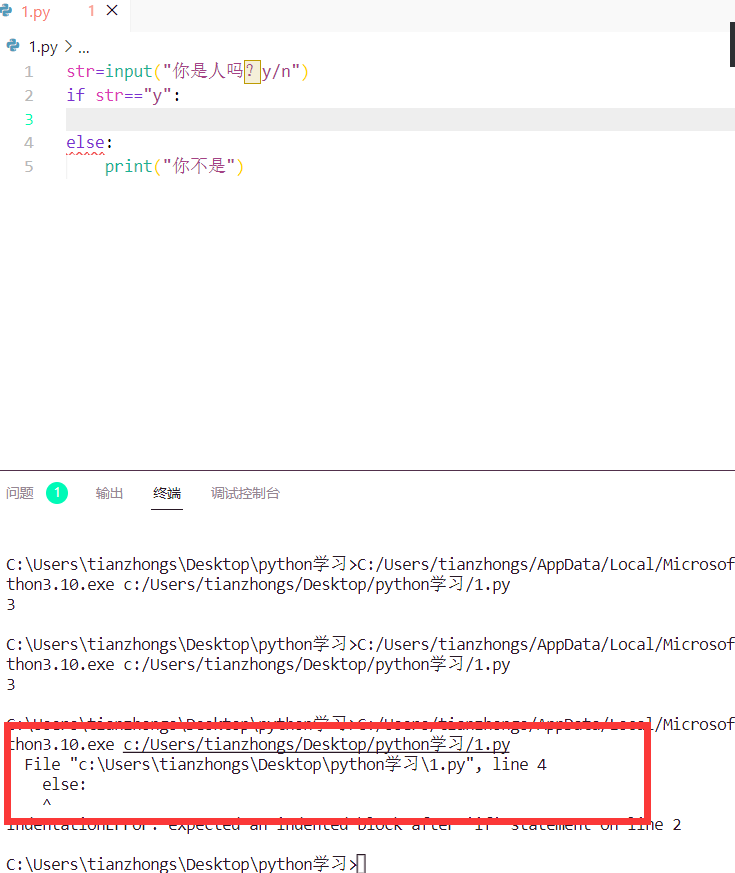
Task: Open the underlined 1.py path link in terminal
Action: coord(316,745)
